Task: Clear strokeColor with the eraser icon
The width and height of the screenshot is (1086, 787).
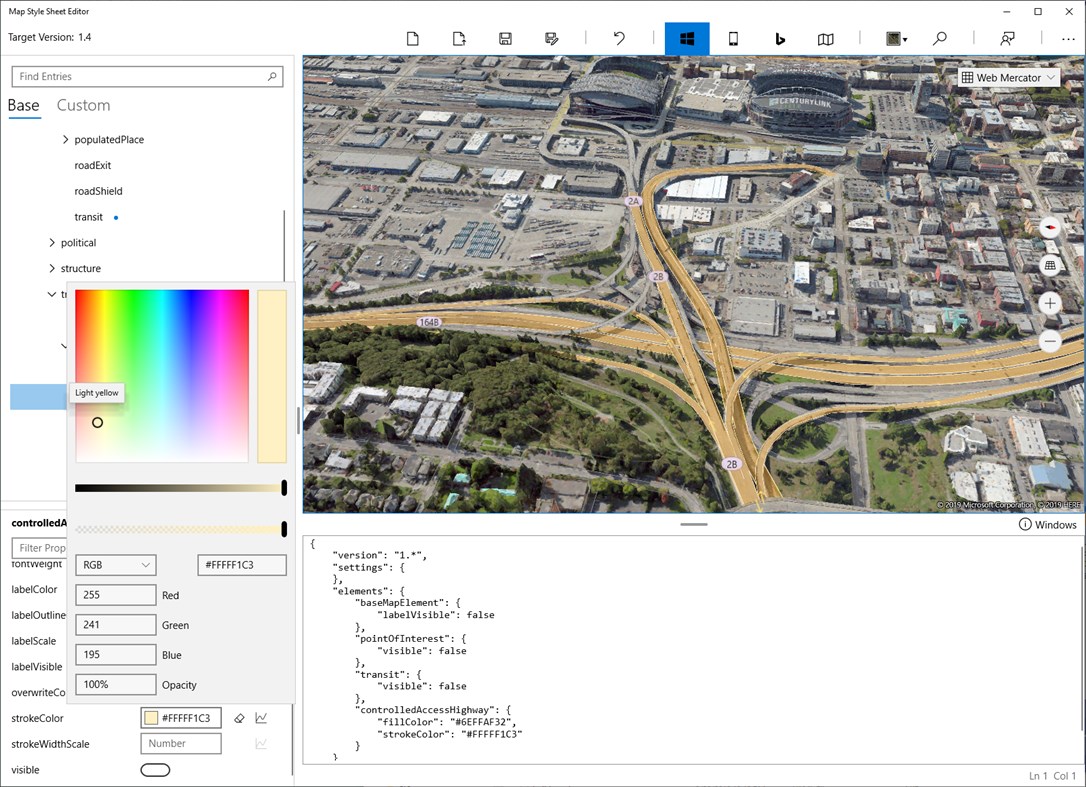Action: (x=239, y=718)
